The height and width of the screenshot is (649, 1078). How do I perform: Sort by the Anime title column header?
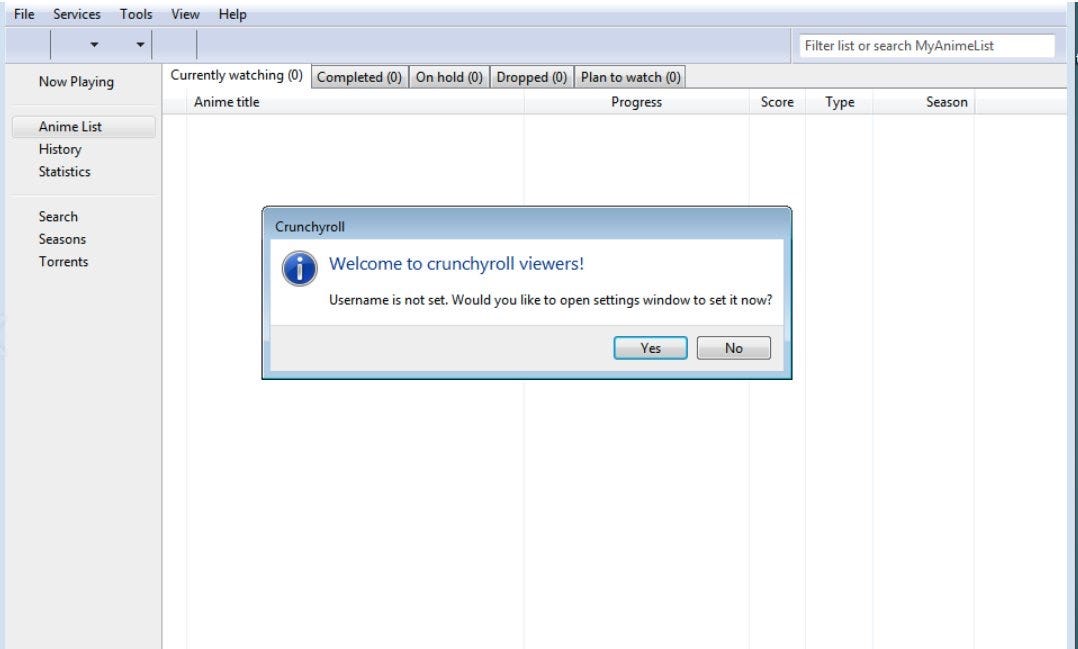point(355,102)
